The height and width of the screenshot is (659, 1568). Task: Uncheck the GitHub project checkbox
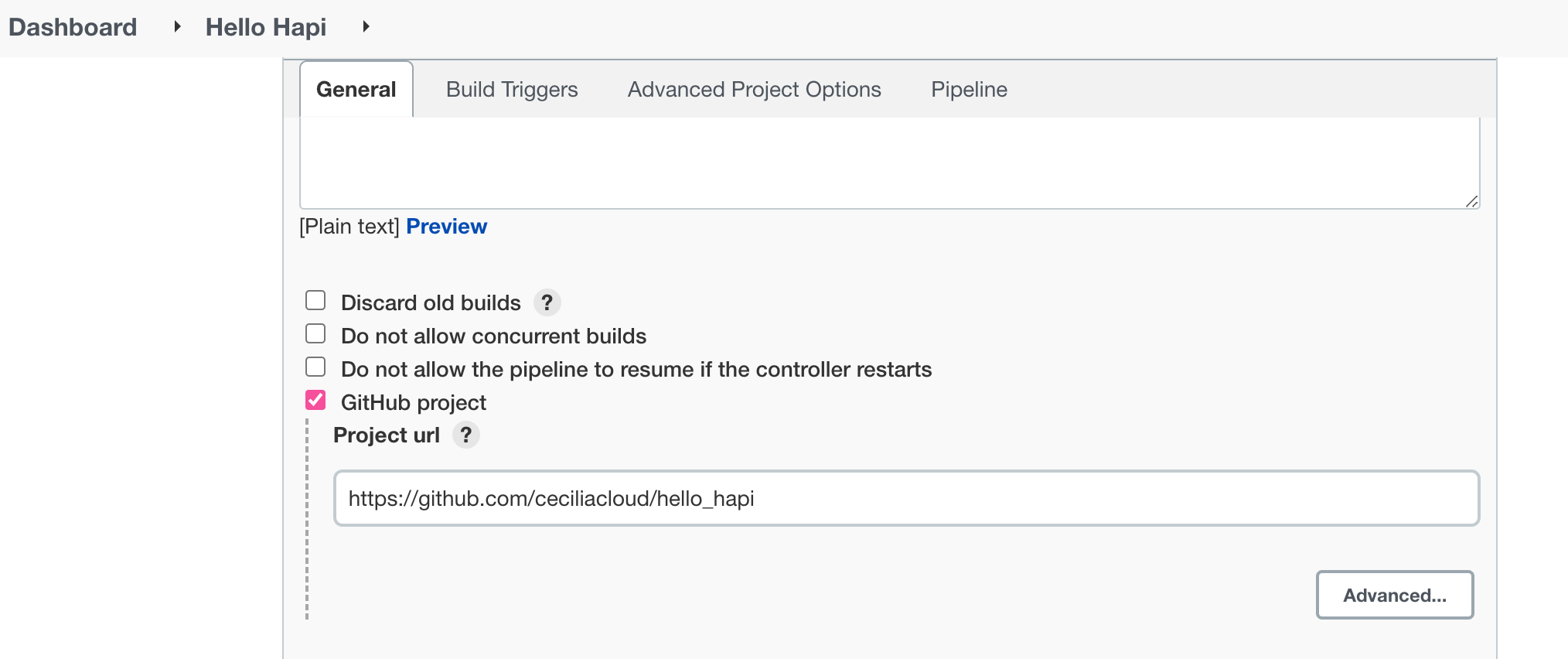(x=315, y=400)
